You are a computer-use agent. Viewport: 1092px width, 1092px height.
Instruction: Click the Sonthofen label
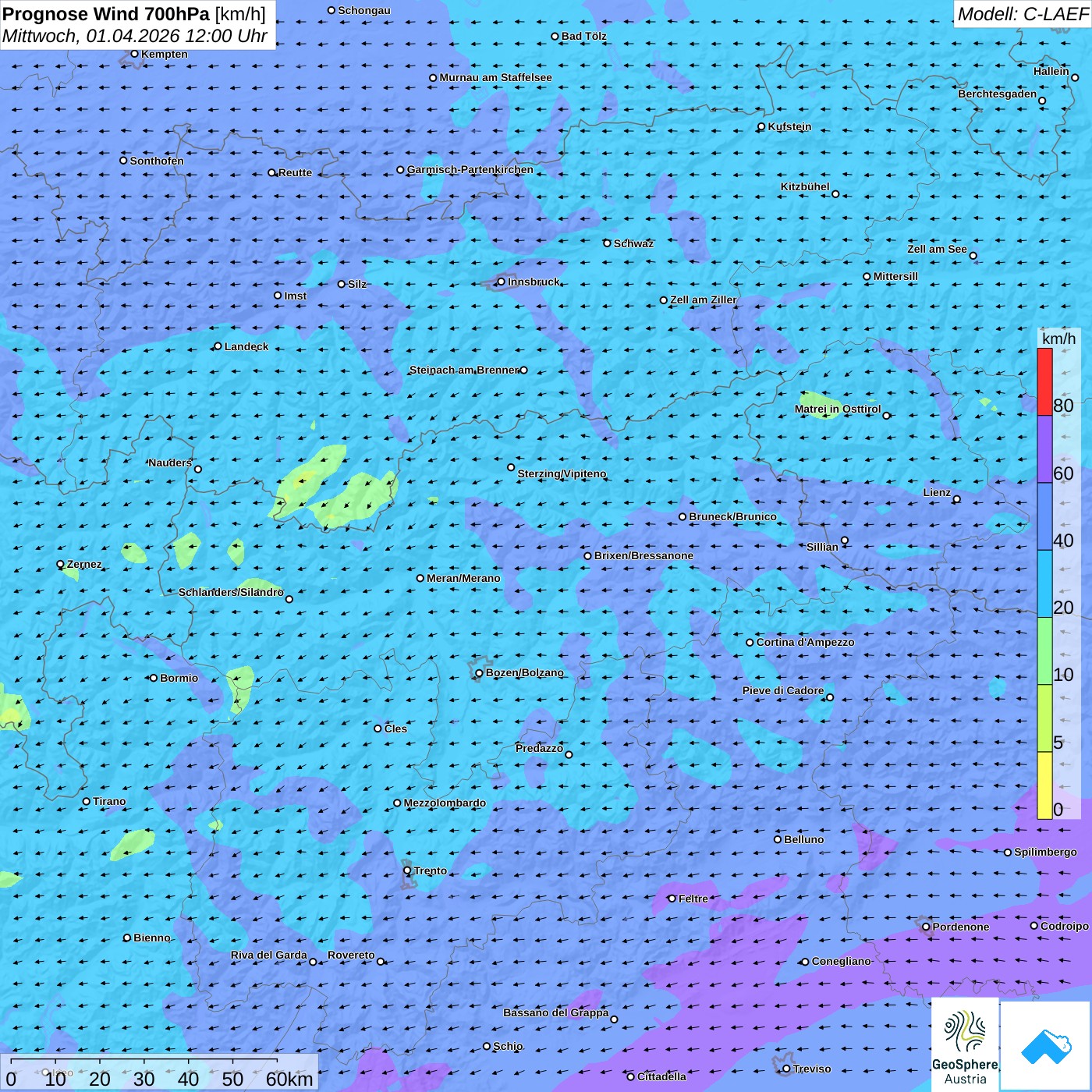157,161
